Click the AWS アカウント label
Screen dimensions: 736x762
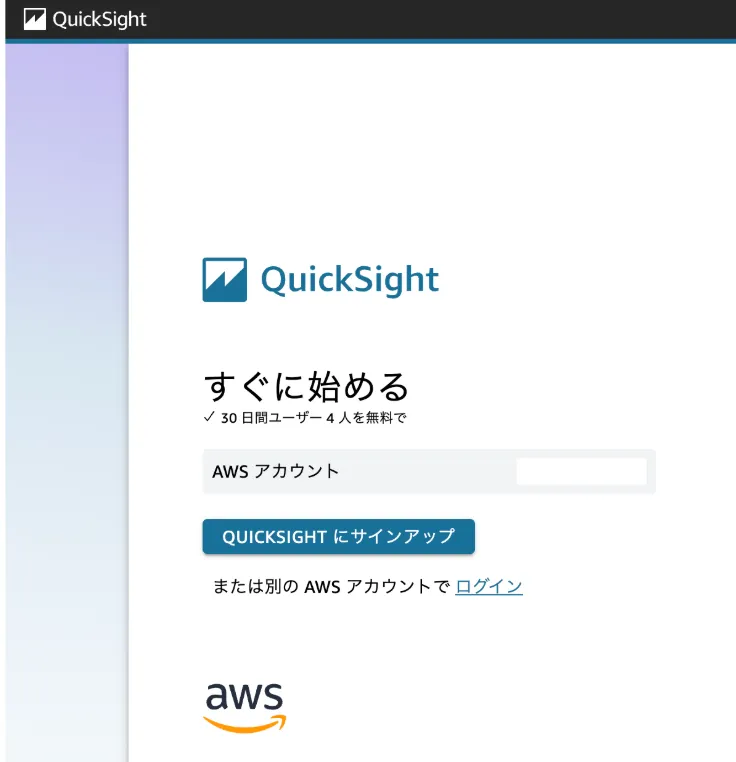click(276, 471)
